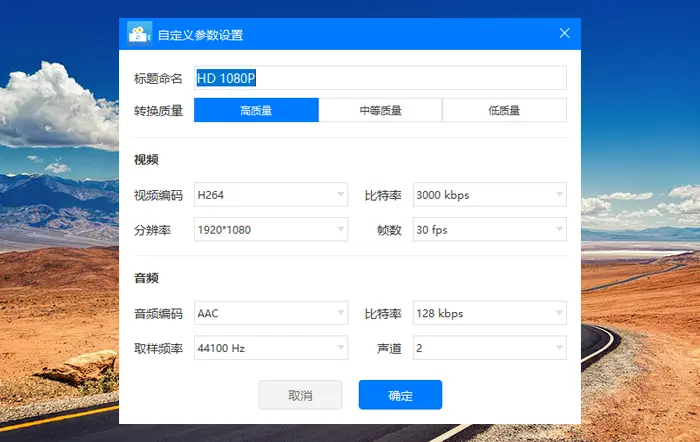The image size is (700, 442).
Task: Click the 帧数 label
Action: [389, 230]
